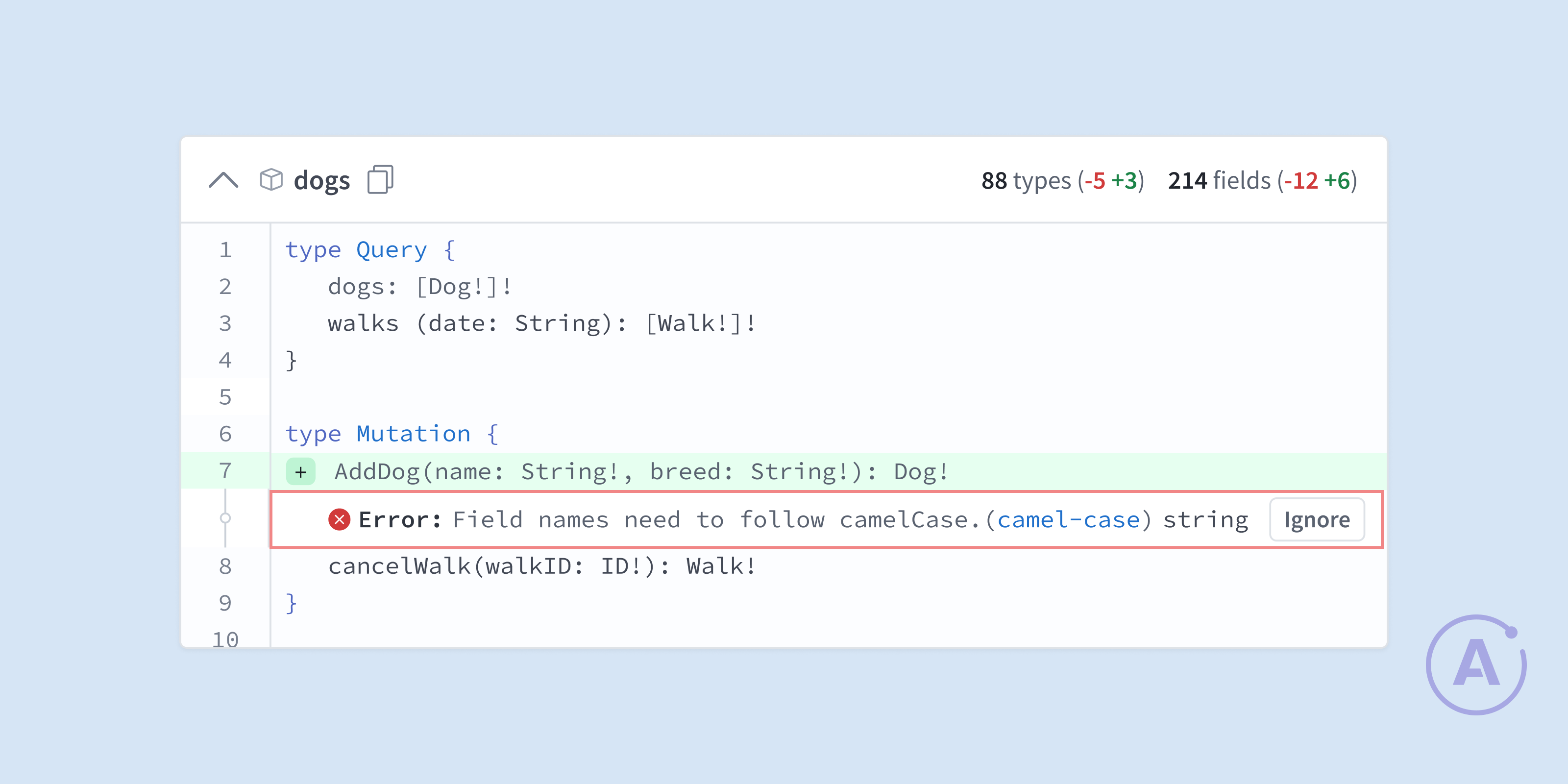Click the subgraph cube icon beside dogs
Screen dimensions: 1568x784
271,179
